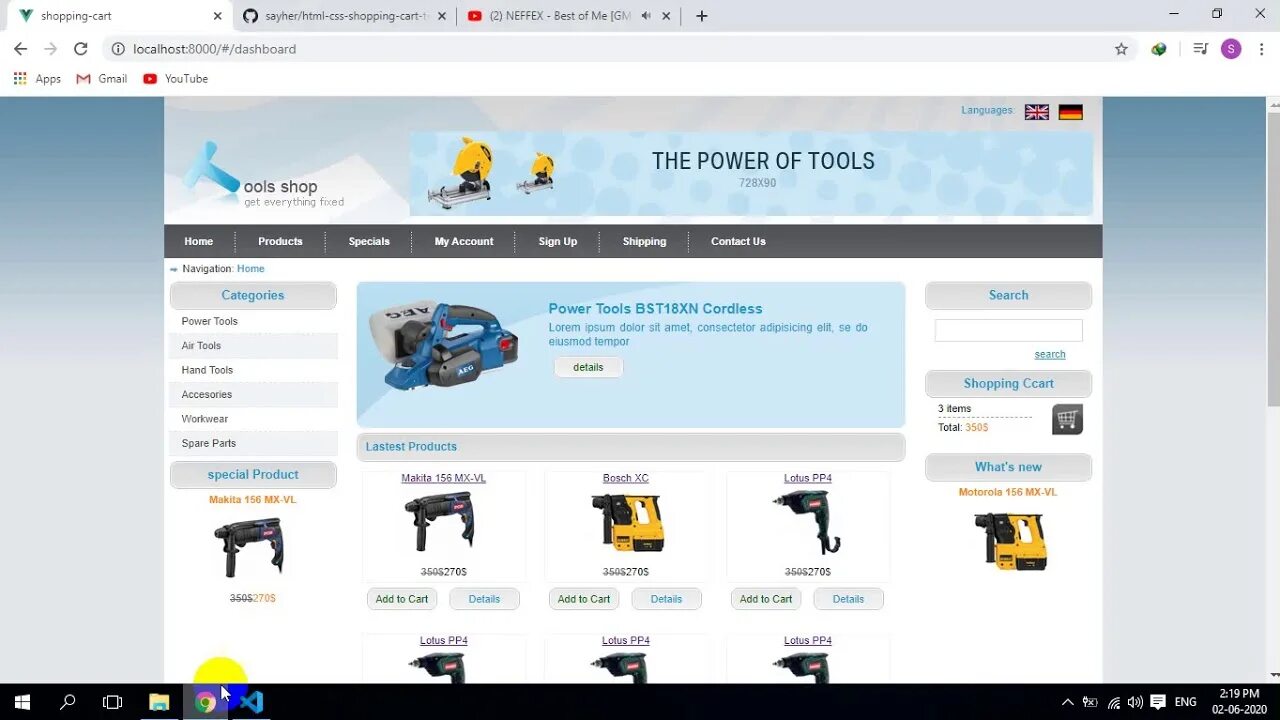
Task: Open the Motorola 156 MX-VL title link
Action: tap(1008, 492)
